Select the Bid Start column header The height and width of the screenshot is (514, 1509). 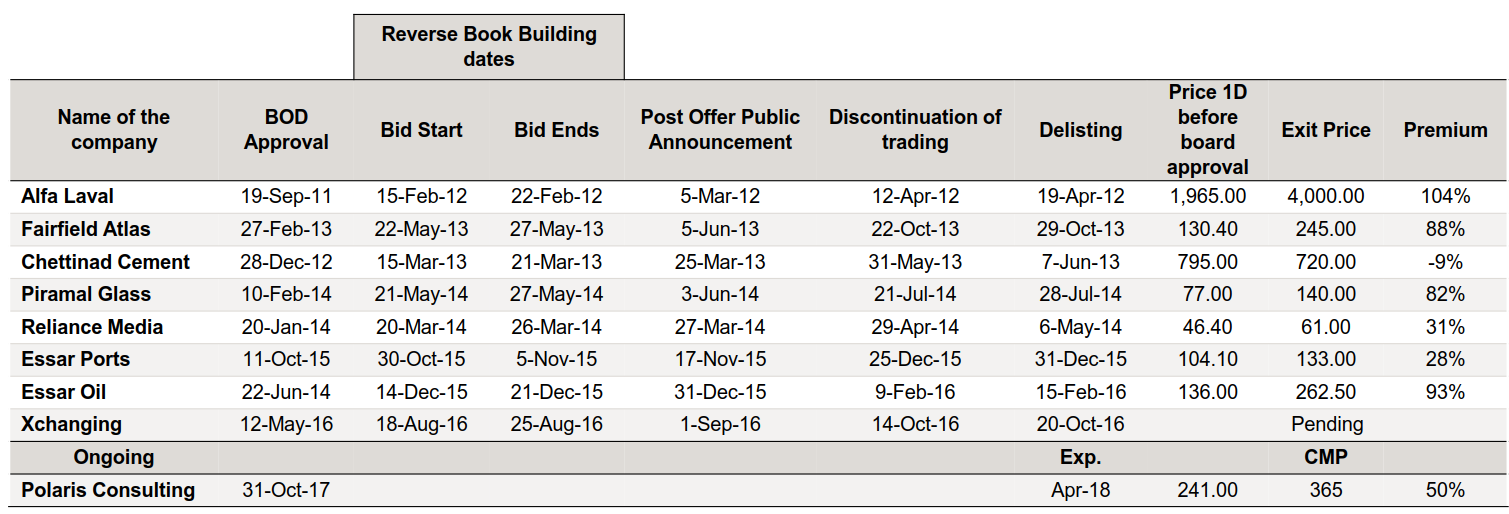(x=422, y=130)
